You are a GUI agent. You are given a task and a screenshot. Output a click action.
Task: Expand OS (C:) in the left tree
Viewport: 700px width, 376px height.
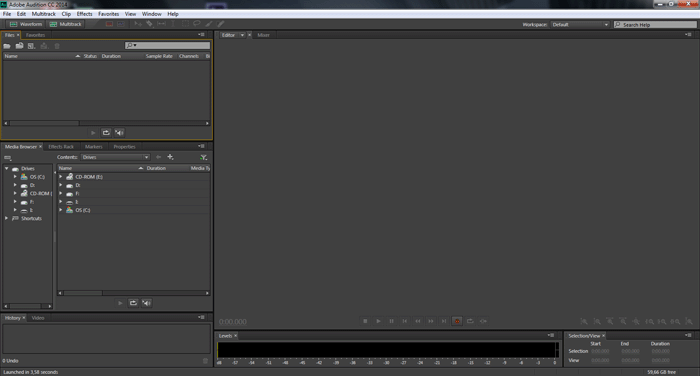click(x=15, y=177)
